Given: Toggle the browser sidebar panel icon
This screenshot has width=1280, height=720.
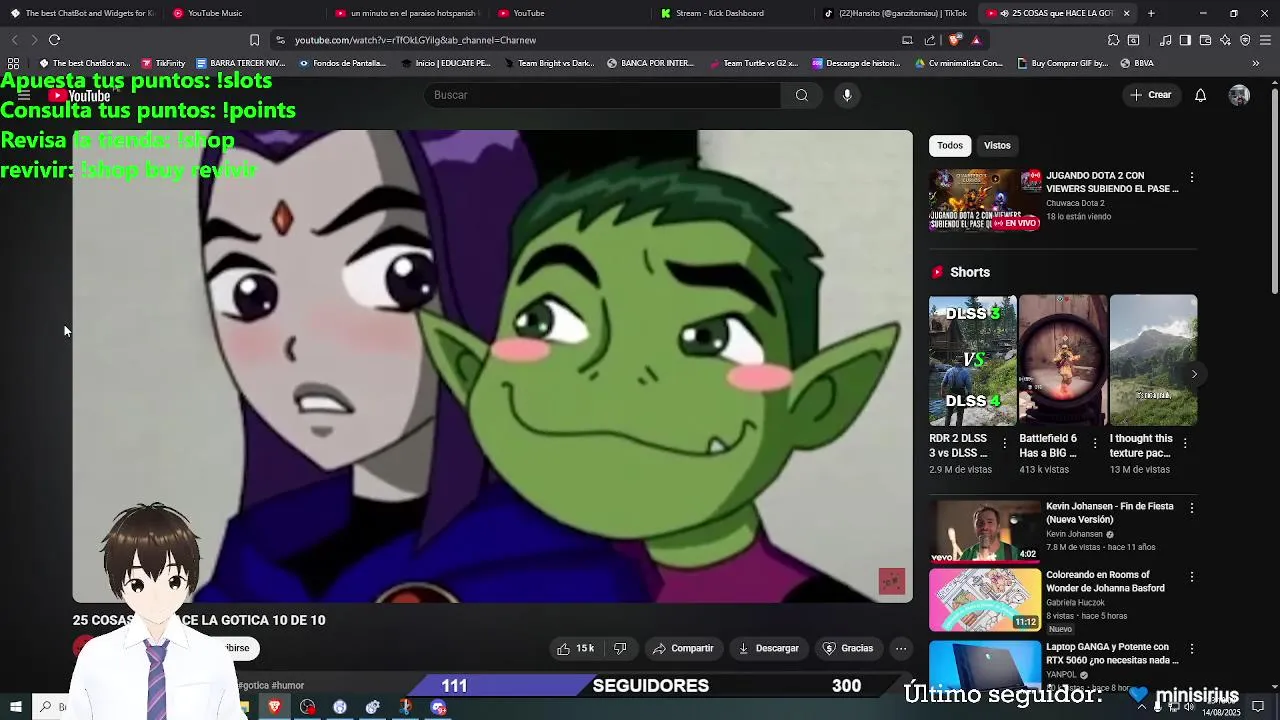Looking at the screenshot, I should coord(1185,40).
